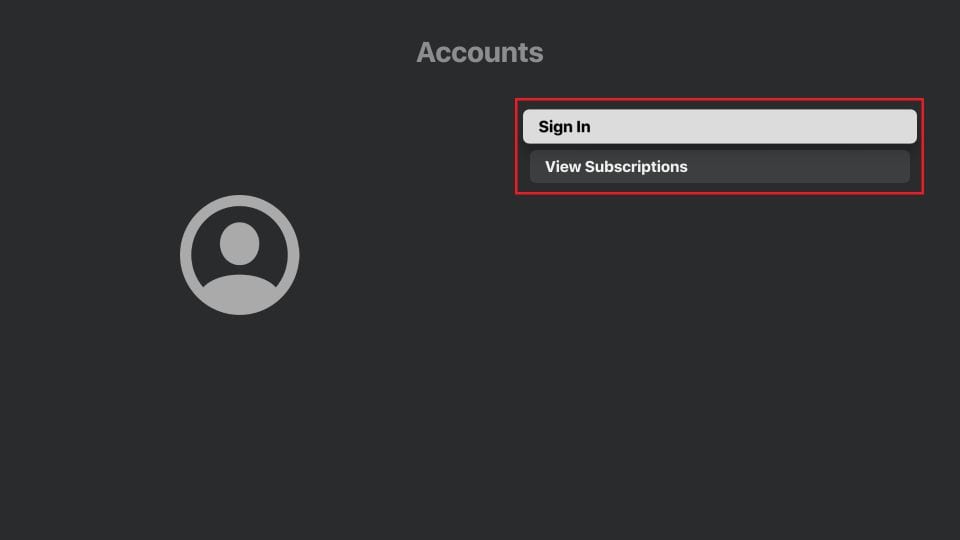Click the profile avatar icon
This screenshot has width=960, height=540.
click(240, 255)
